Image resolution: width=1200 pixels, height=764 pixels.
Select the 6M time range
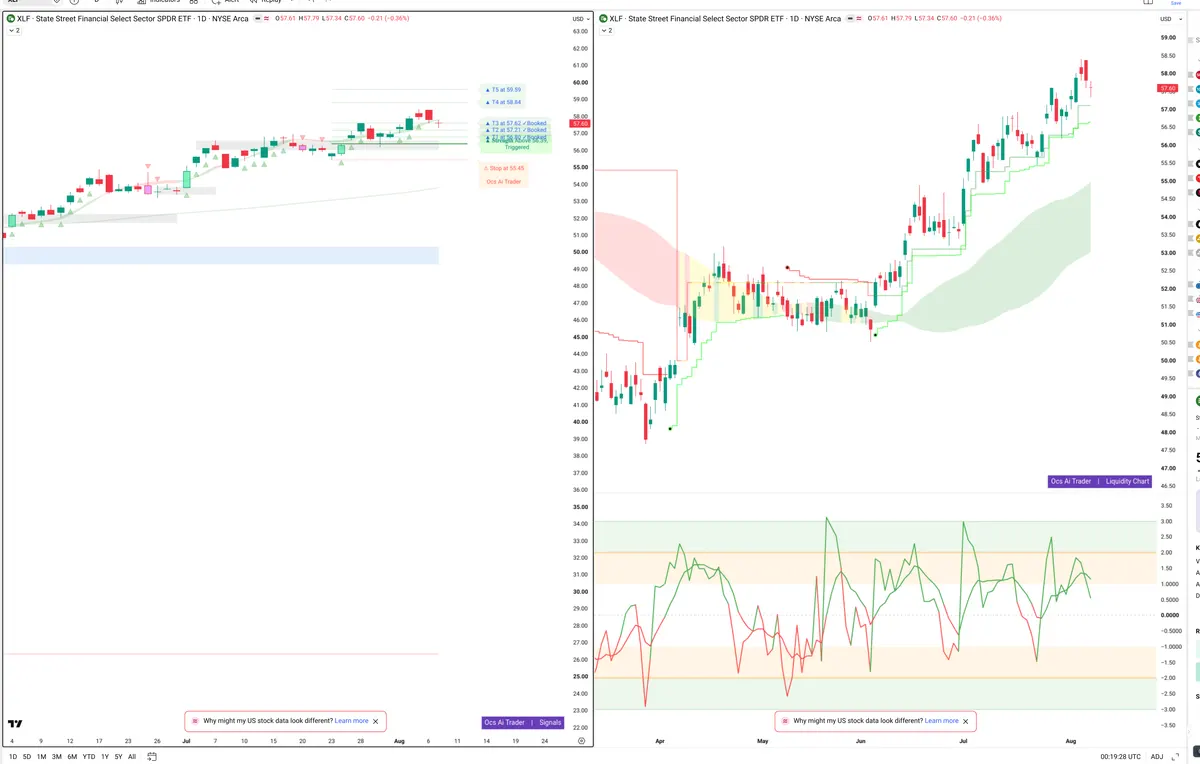[x=72, y=757]
